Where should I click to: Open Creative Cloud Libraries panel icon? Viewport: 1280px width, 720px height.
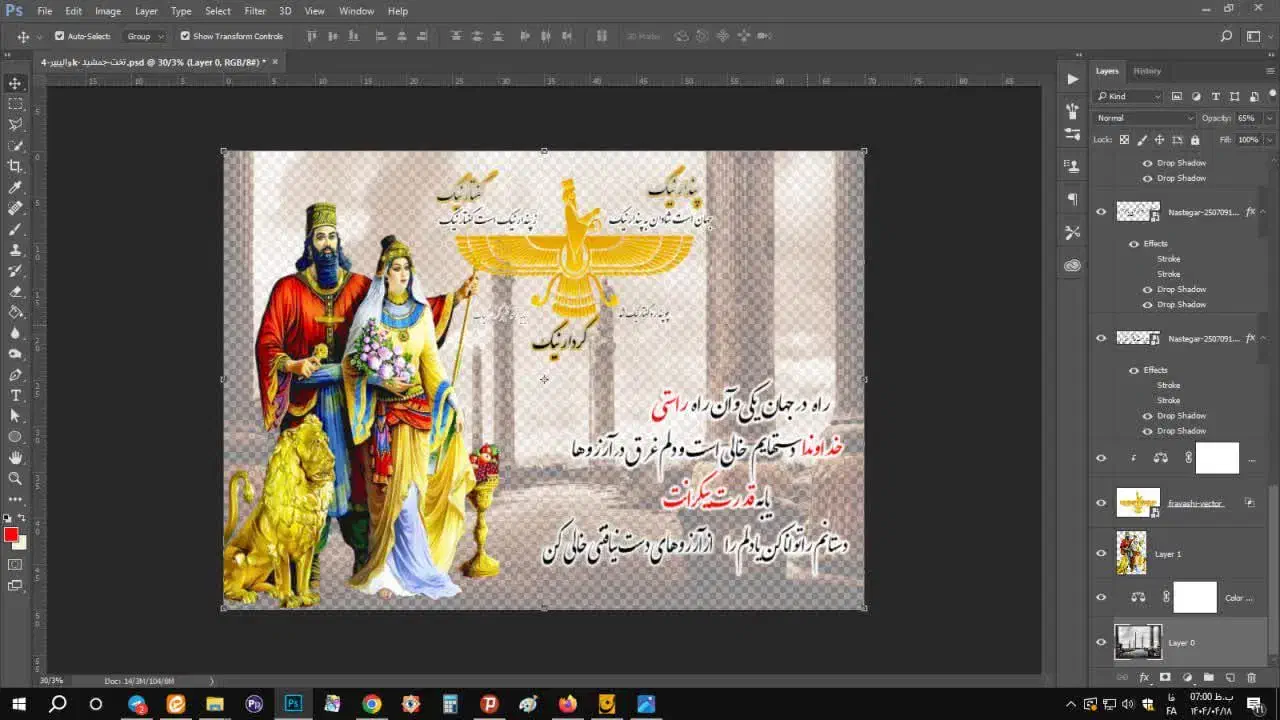(x=1073, y=265)
